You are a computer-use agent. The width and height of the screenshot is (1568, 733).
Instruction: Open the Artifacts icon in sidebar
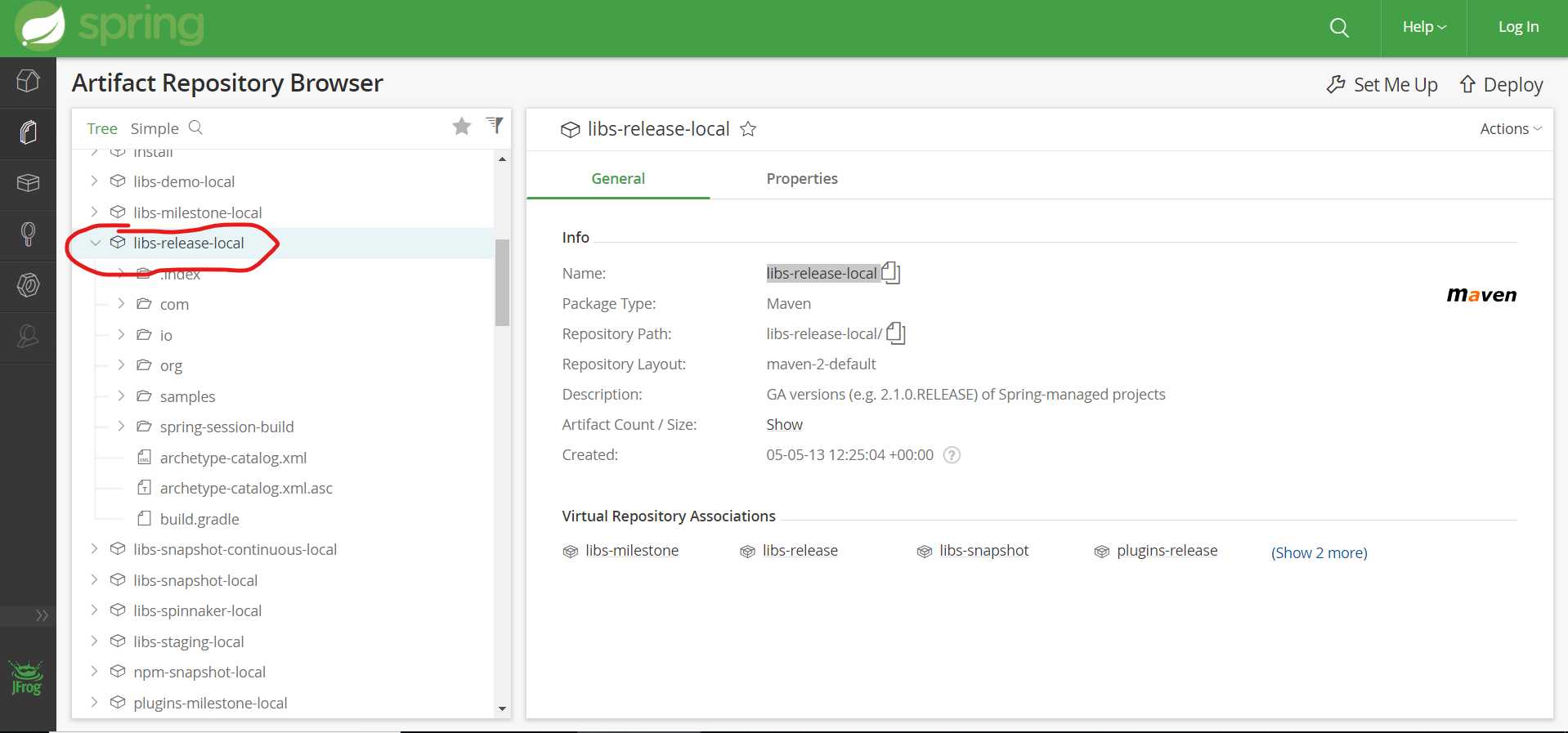(28, 132)
